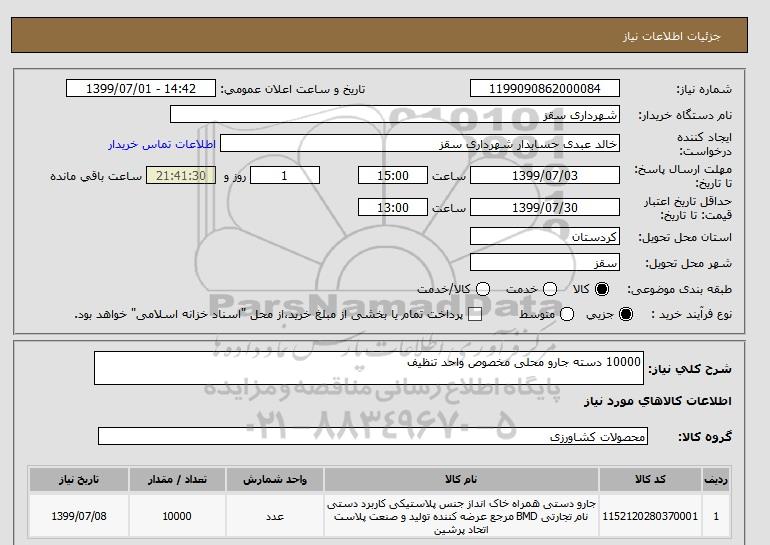Select the کالا (goods) radio button
This screenshot has height=545, width=770.
click(x=602, y=289)
